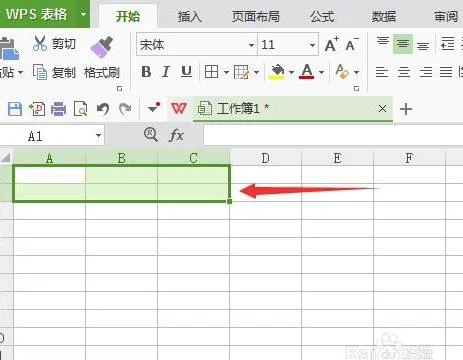Close the 工作簿1 document tab

[x=382, y=109]
